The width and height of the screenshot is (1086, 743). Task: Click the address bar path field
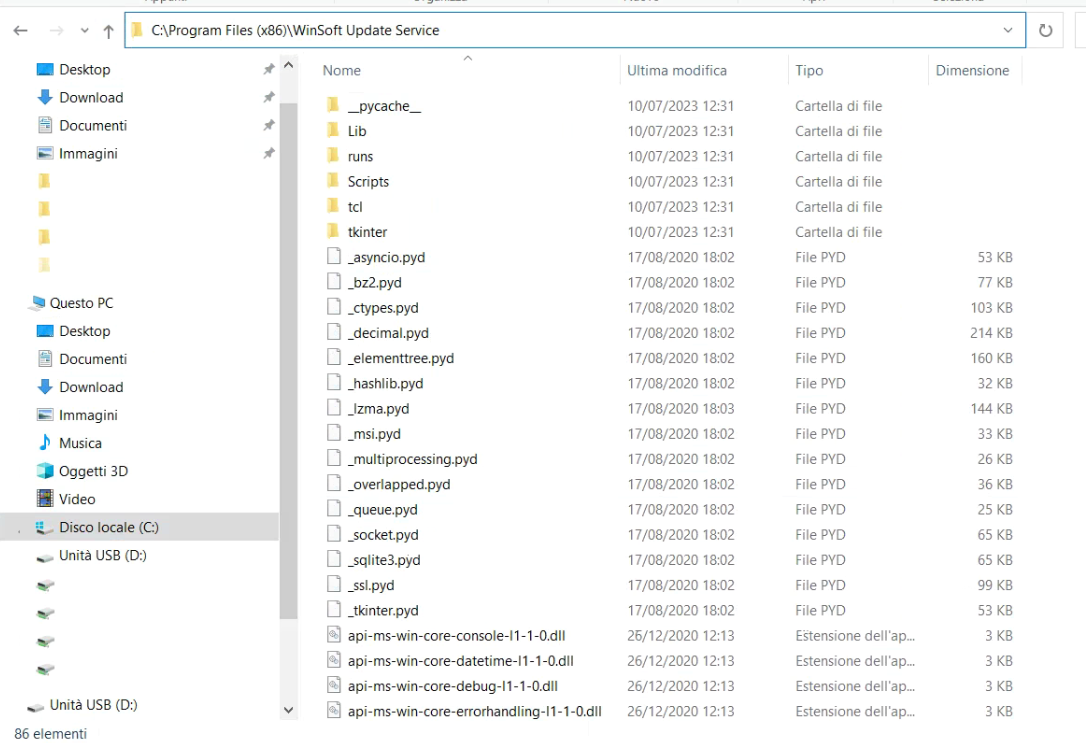coord(575,30)
